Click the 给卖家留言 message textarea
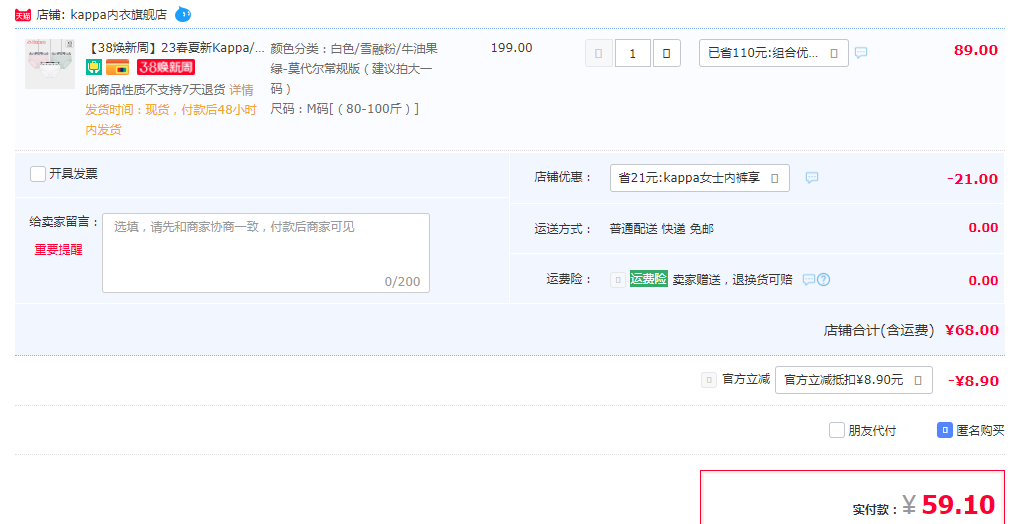 pyautogui.click(x=266, y=253)
